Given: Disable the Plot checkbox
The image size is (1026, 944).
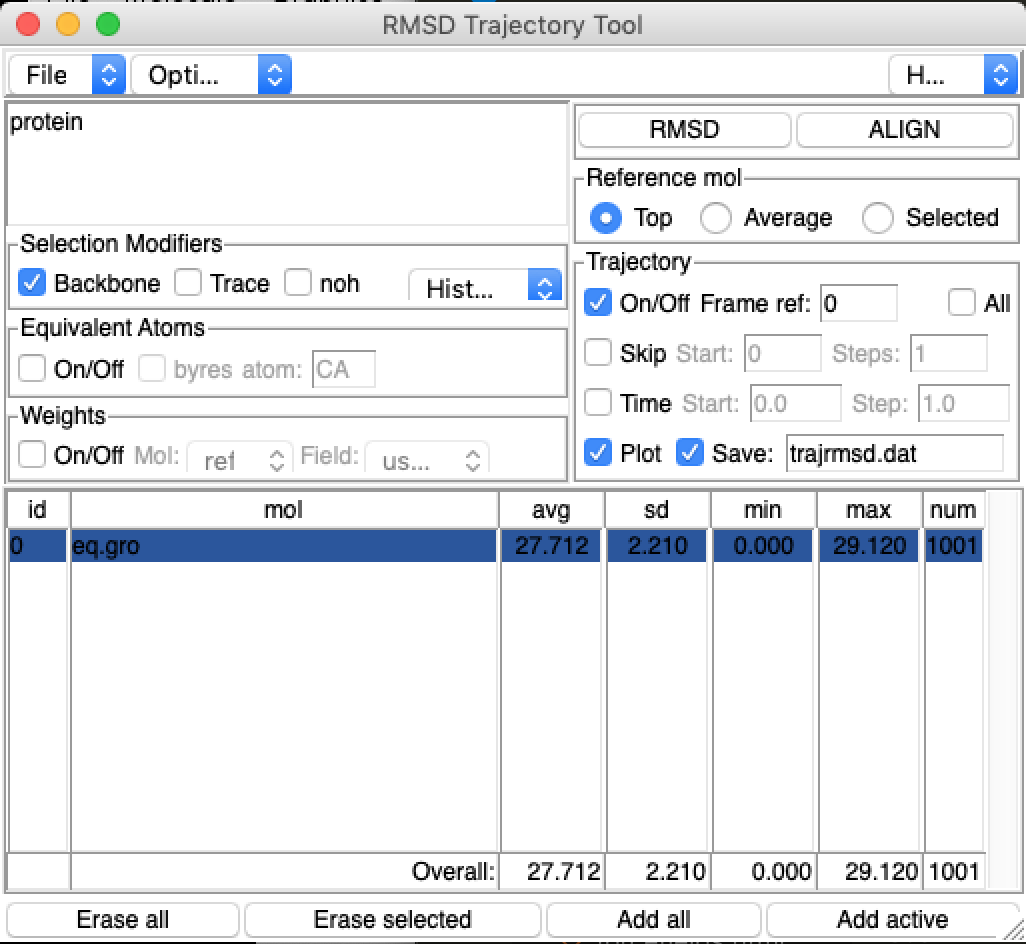Looking at the screenshot, I should [x=598, y=453].
